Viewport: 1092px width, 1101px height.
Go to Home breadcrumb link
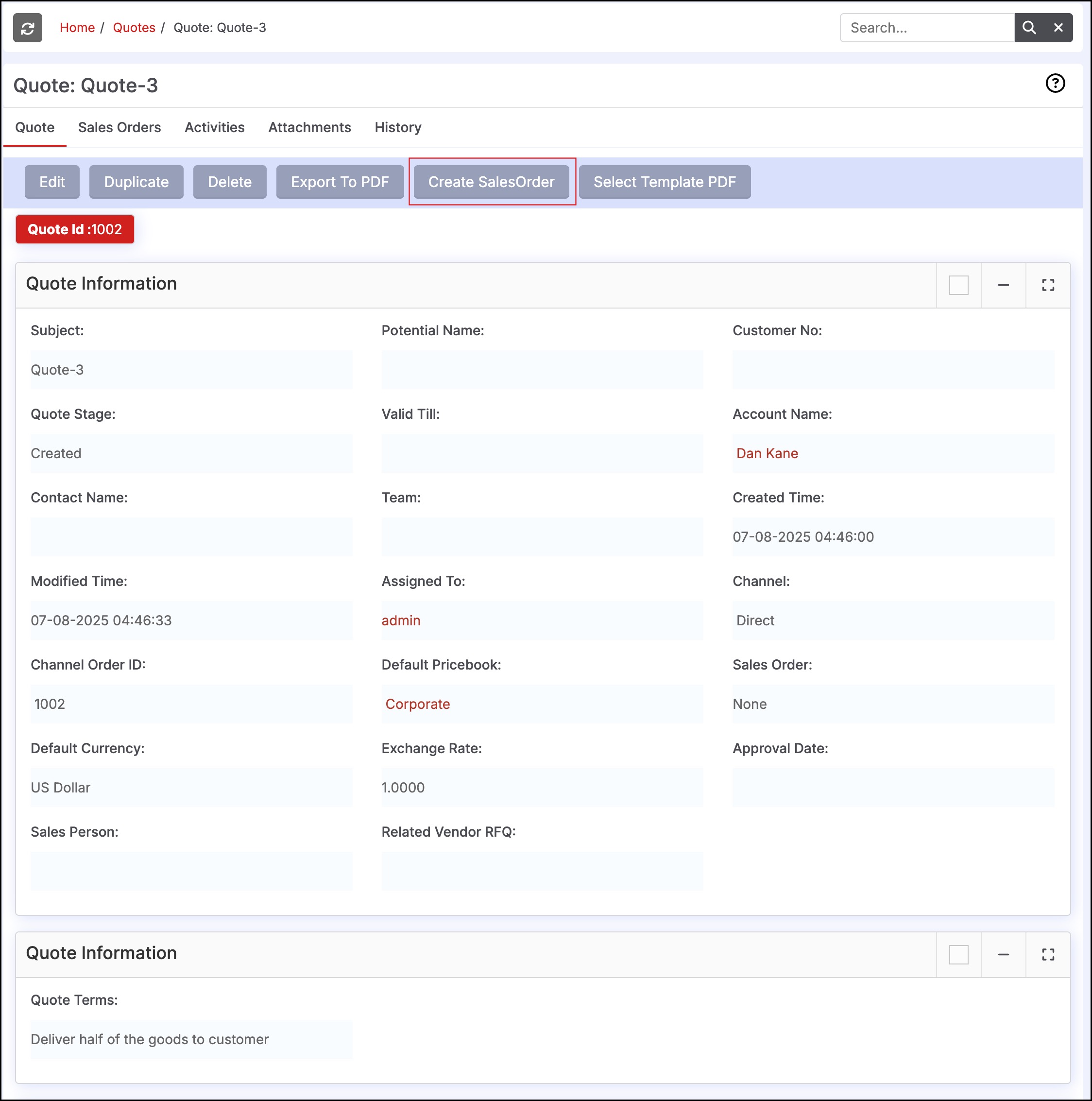77,27
